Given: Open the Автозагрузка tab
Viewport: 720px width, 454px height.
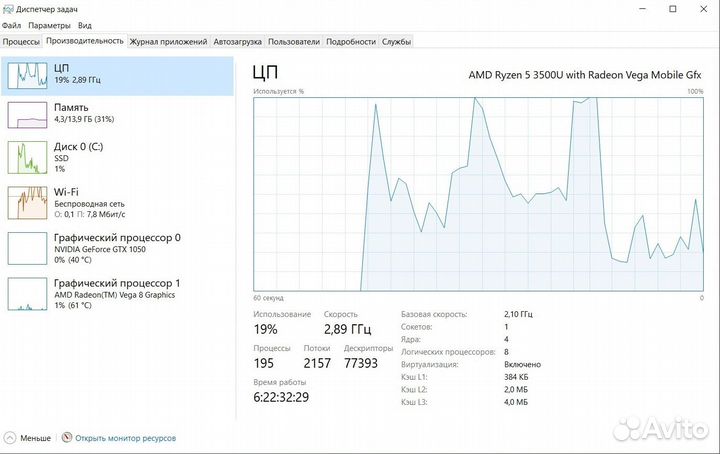Looking at the screenshot, I should 238,42.
